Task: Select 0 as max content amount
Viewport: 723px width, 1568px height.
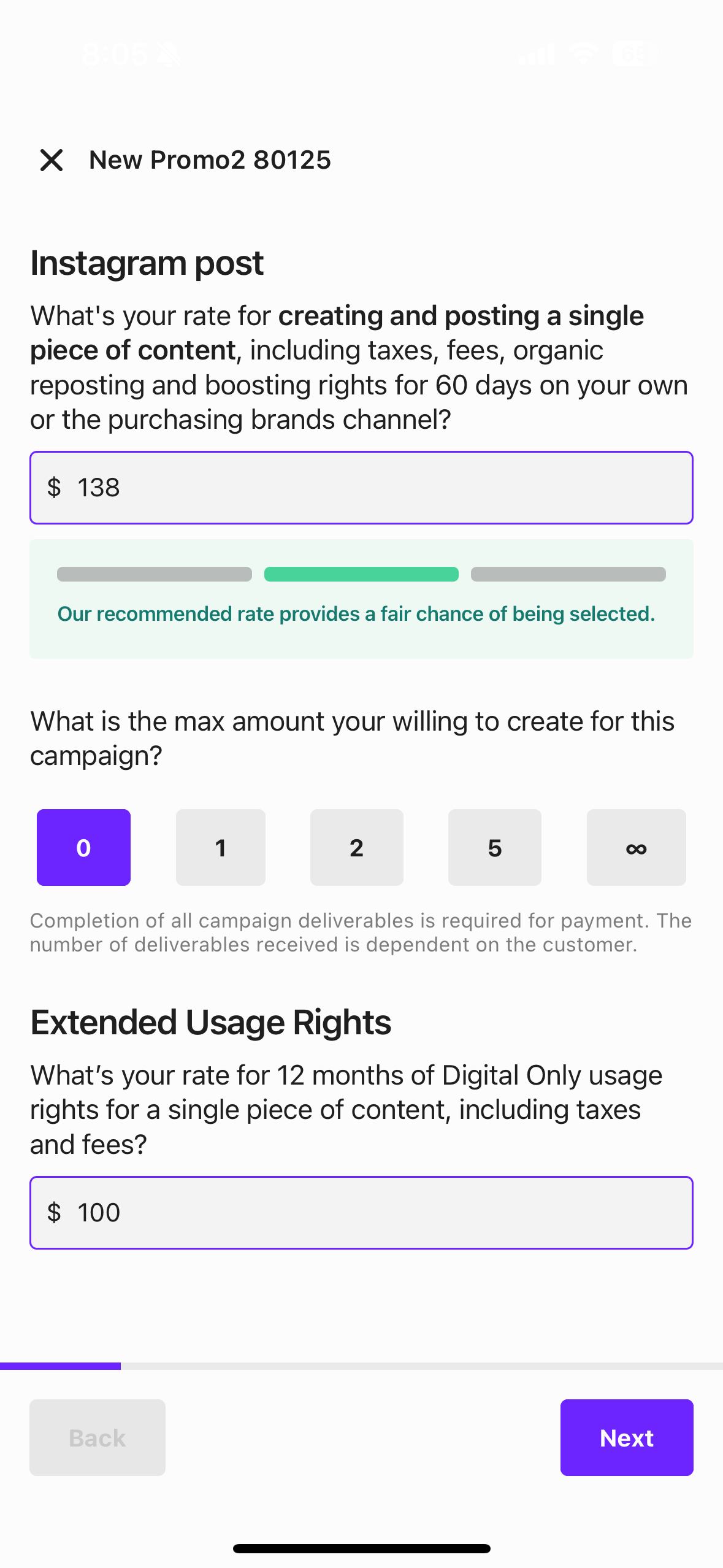Action: click(83, 847)
